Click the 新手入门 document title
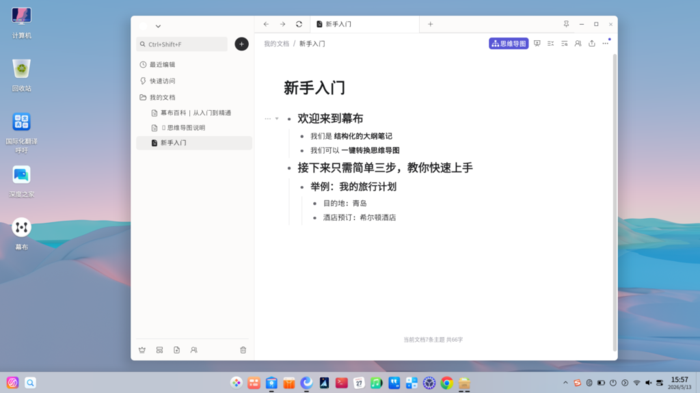700x393 pixels. click(314, 88)
